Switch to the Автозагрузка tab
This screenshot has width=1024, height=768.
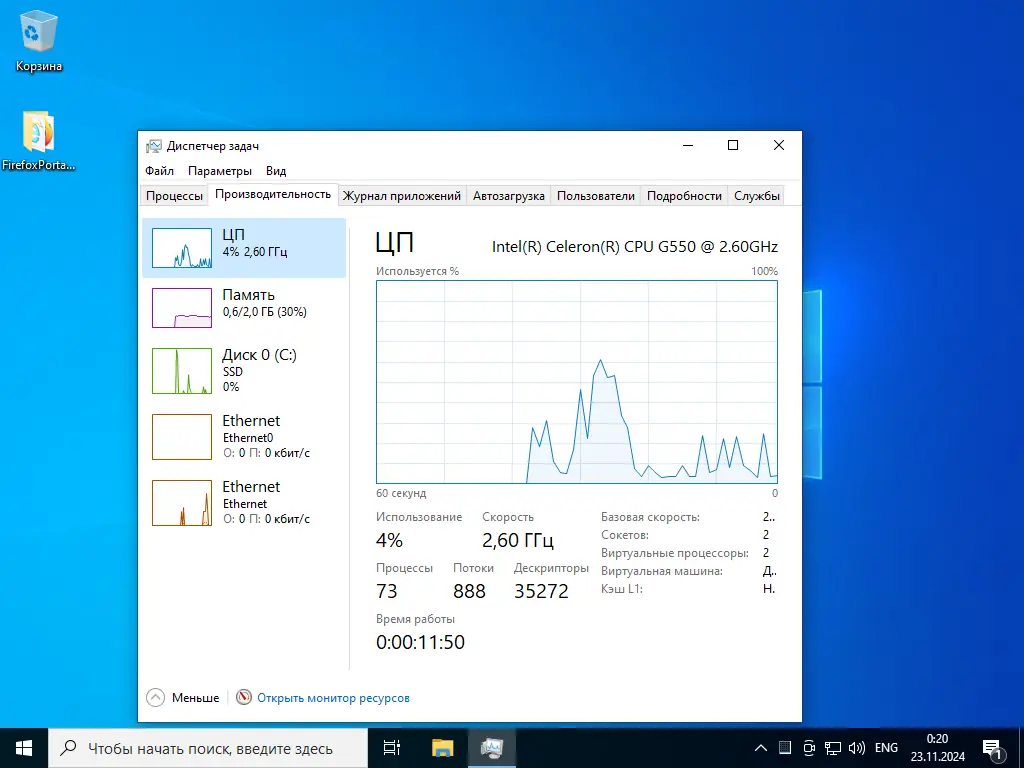coord(509,195)
